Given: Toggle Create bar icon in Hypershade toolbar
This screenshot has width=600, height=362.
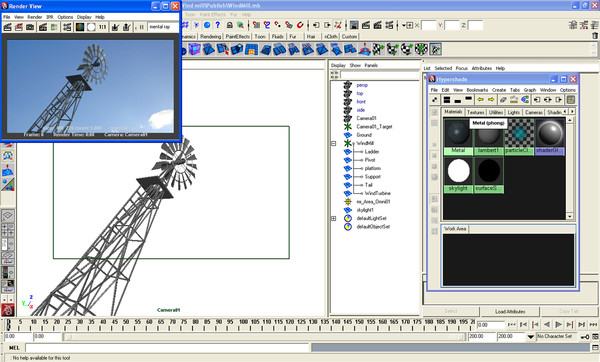Looking at the screenshot, I should click(435, 100).
